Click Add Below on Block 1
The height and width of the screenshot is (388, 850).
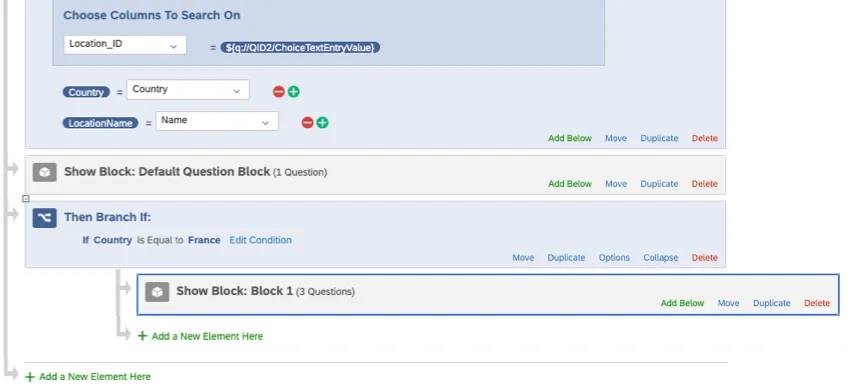point(682,303)
